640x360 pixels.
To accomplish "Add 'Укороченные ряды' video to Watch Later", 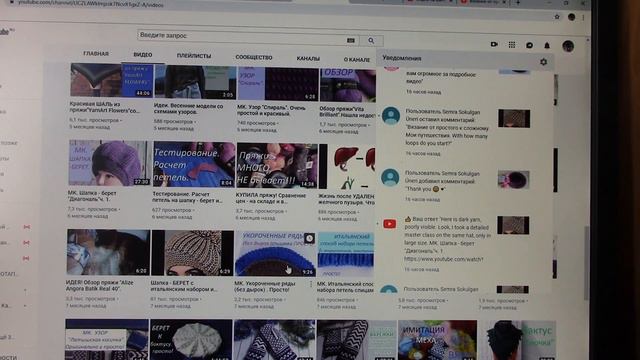I will pos(310,238).
